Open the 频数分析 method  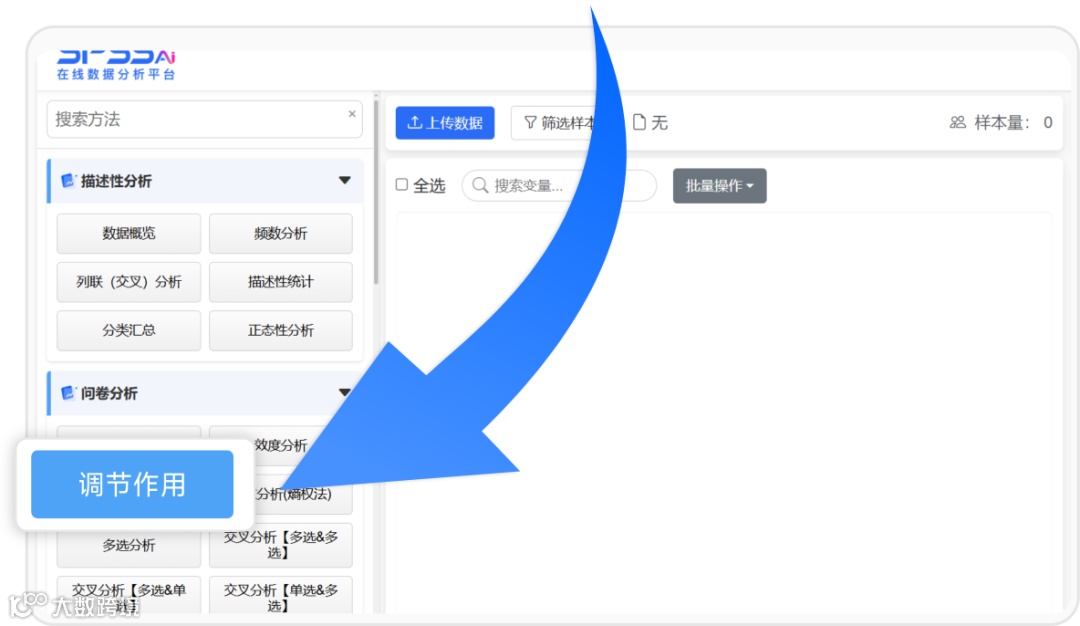(280, 233)
